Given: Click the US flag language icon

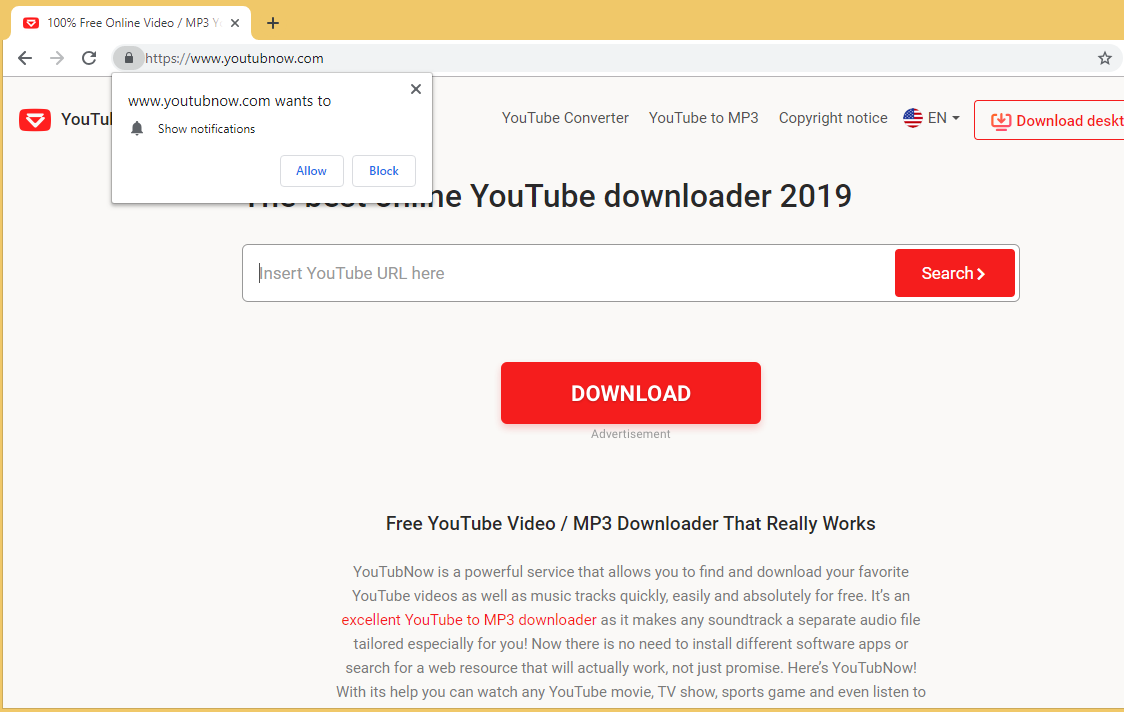Looking at the screenshot, I should click(x=912, y=118).
